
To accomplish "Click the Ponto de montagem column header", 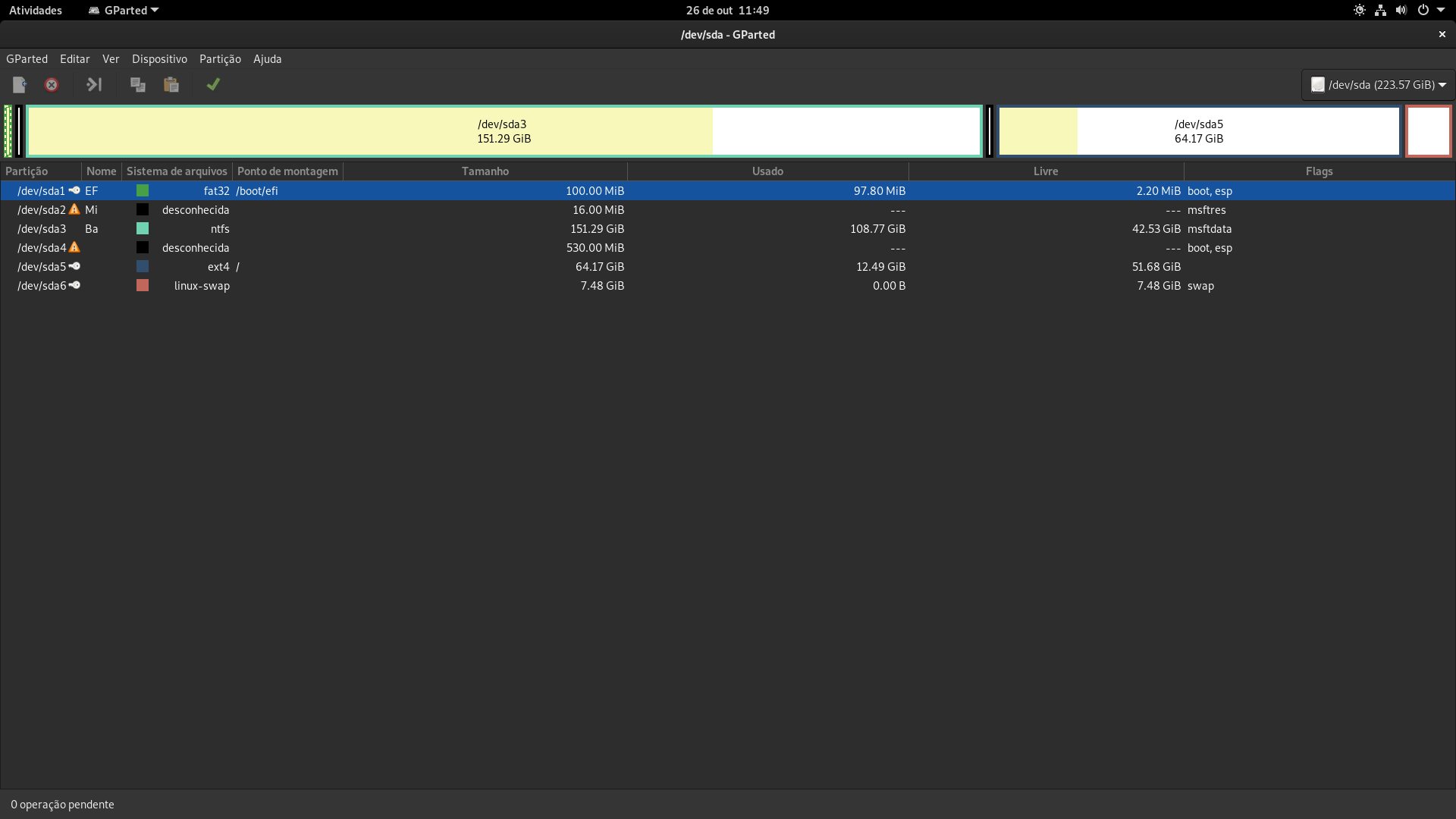I will point(287,171).
